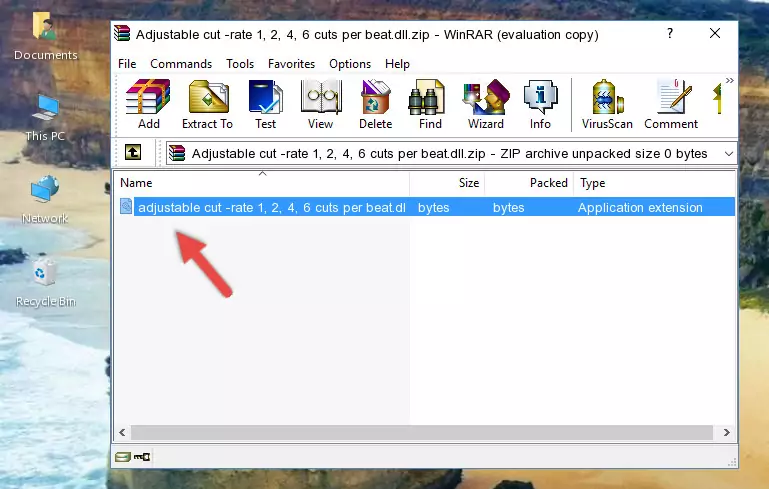
Task: Close the WinRAR window
Action: pos(715,33)
